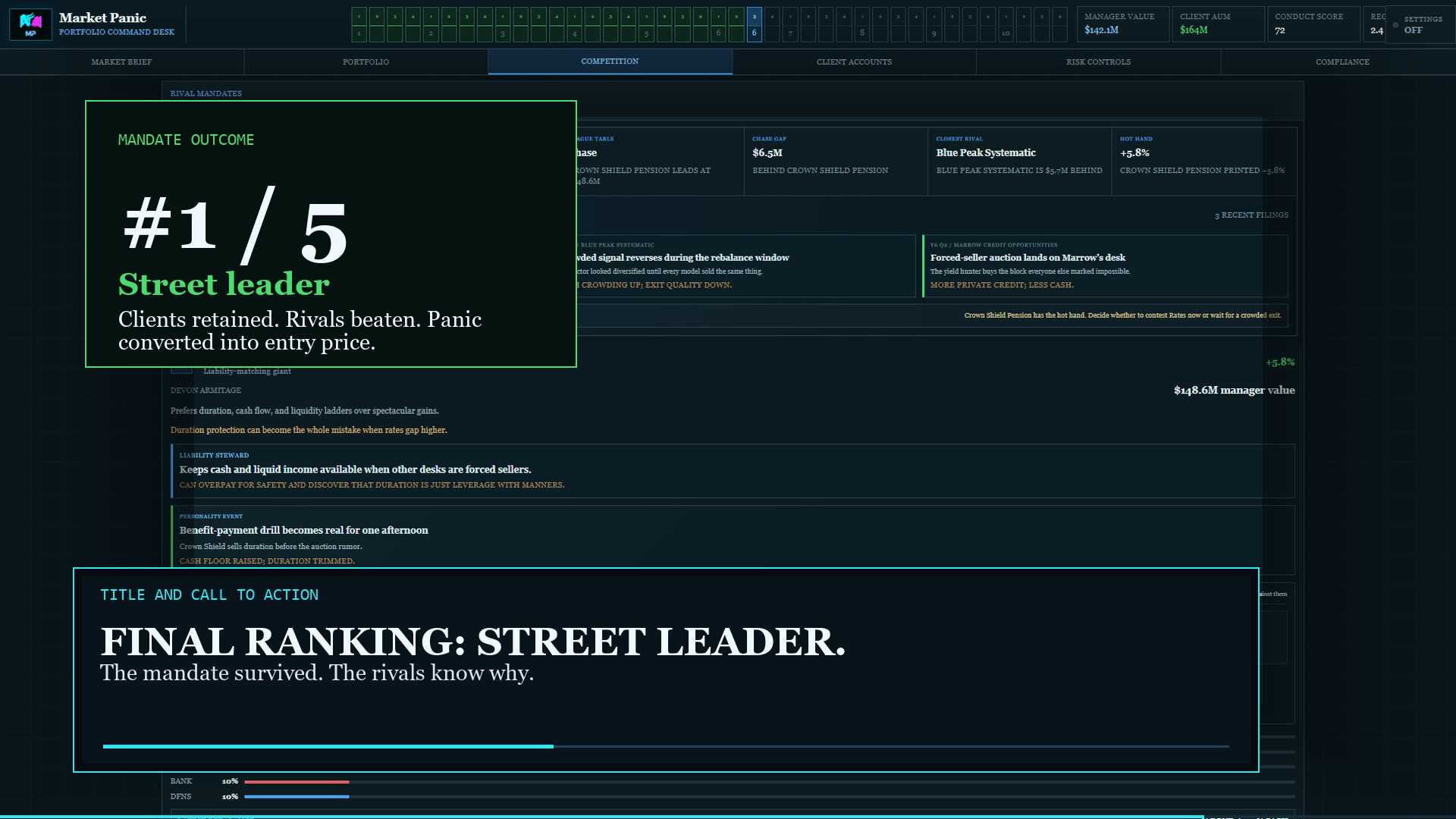Toggle the Settings OFF switch
Viewport: 1456px width, 819px height.
(1419, 24)
